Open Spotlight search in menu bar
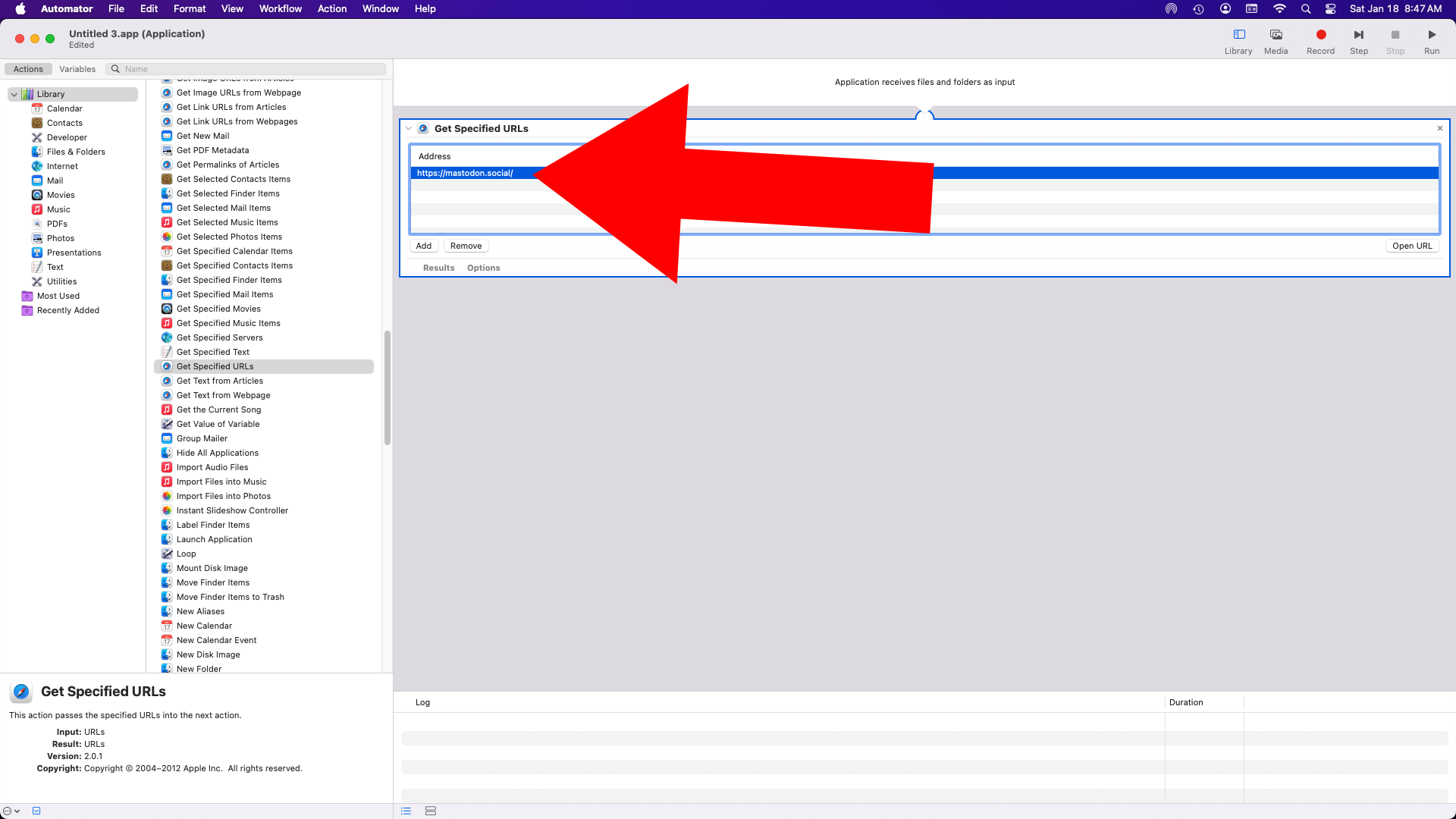 pyautogui.click(x=1305, y=9)
